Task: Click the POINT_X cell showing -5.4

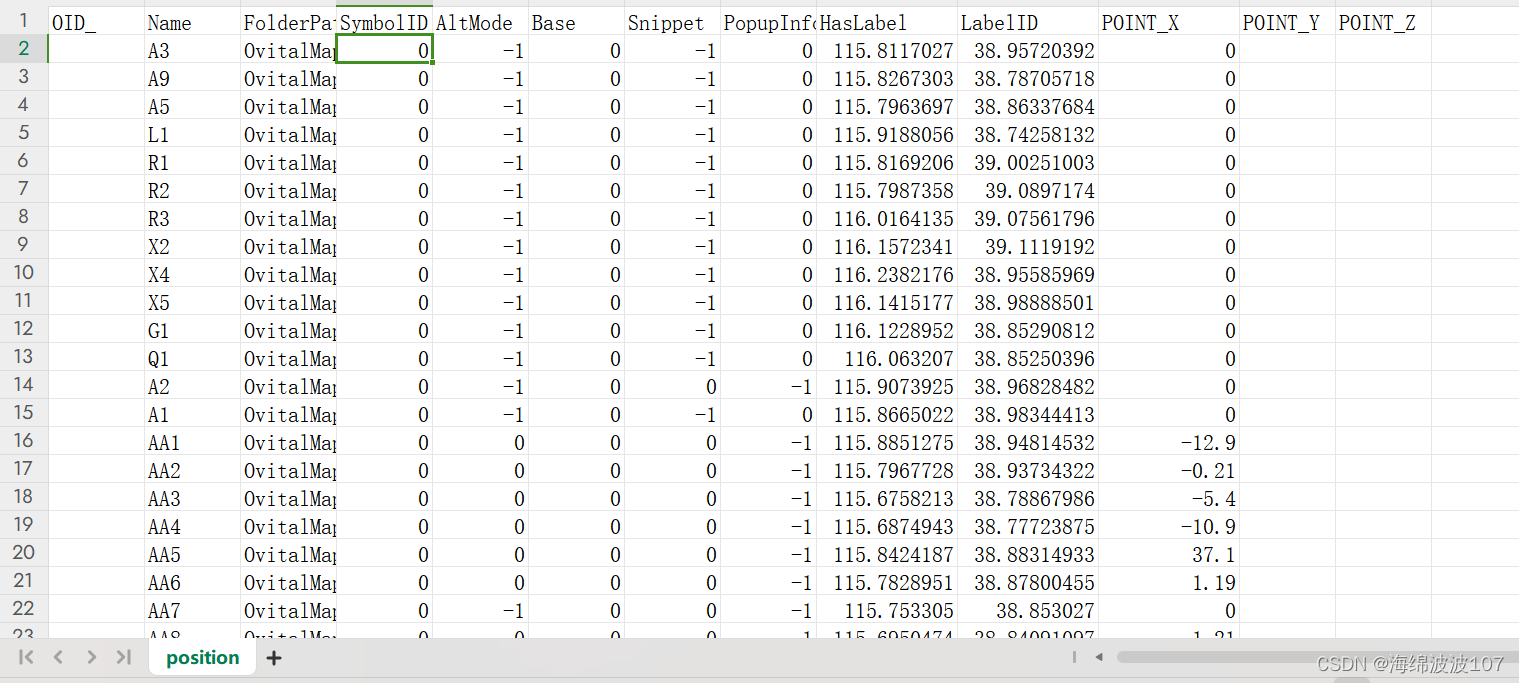Action: [1169, 498]
